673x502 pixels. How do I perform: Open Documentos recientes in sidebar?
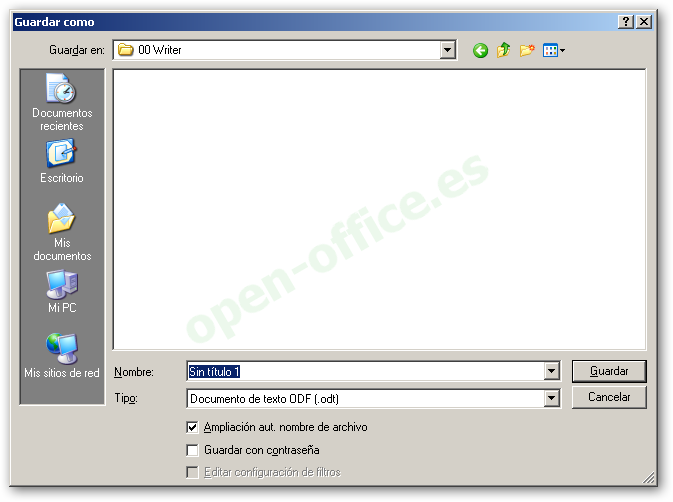(x=62, y=102)
